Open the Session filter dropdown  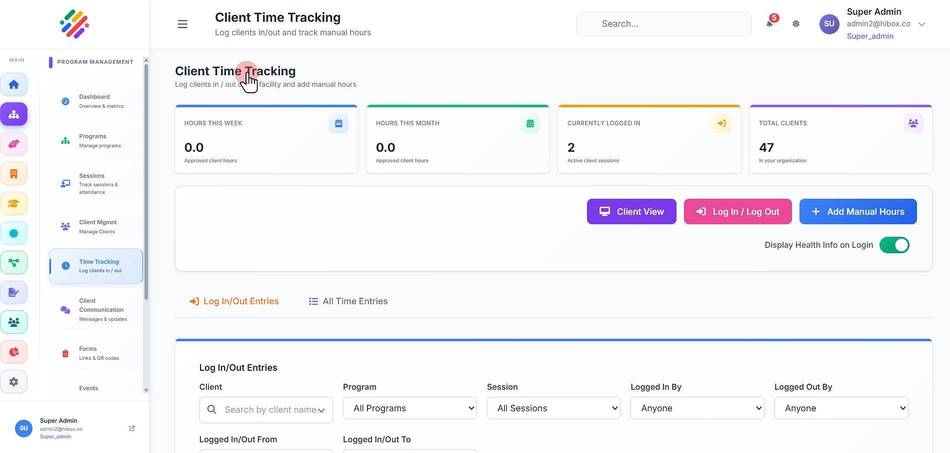[x=554, y=408]
